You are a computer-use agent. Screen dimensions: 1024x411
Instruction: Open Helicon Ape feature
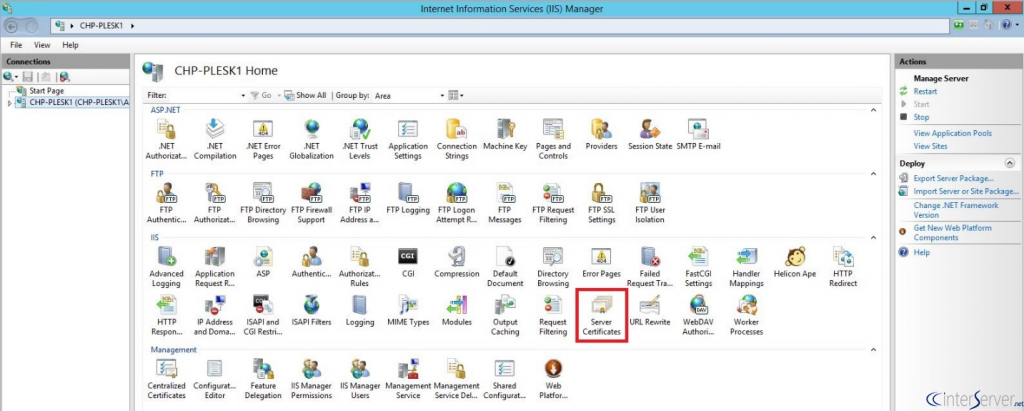point(795,263)
